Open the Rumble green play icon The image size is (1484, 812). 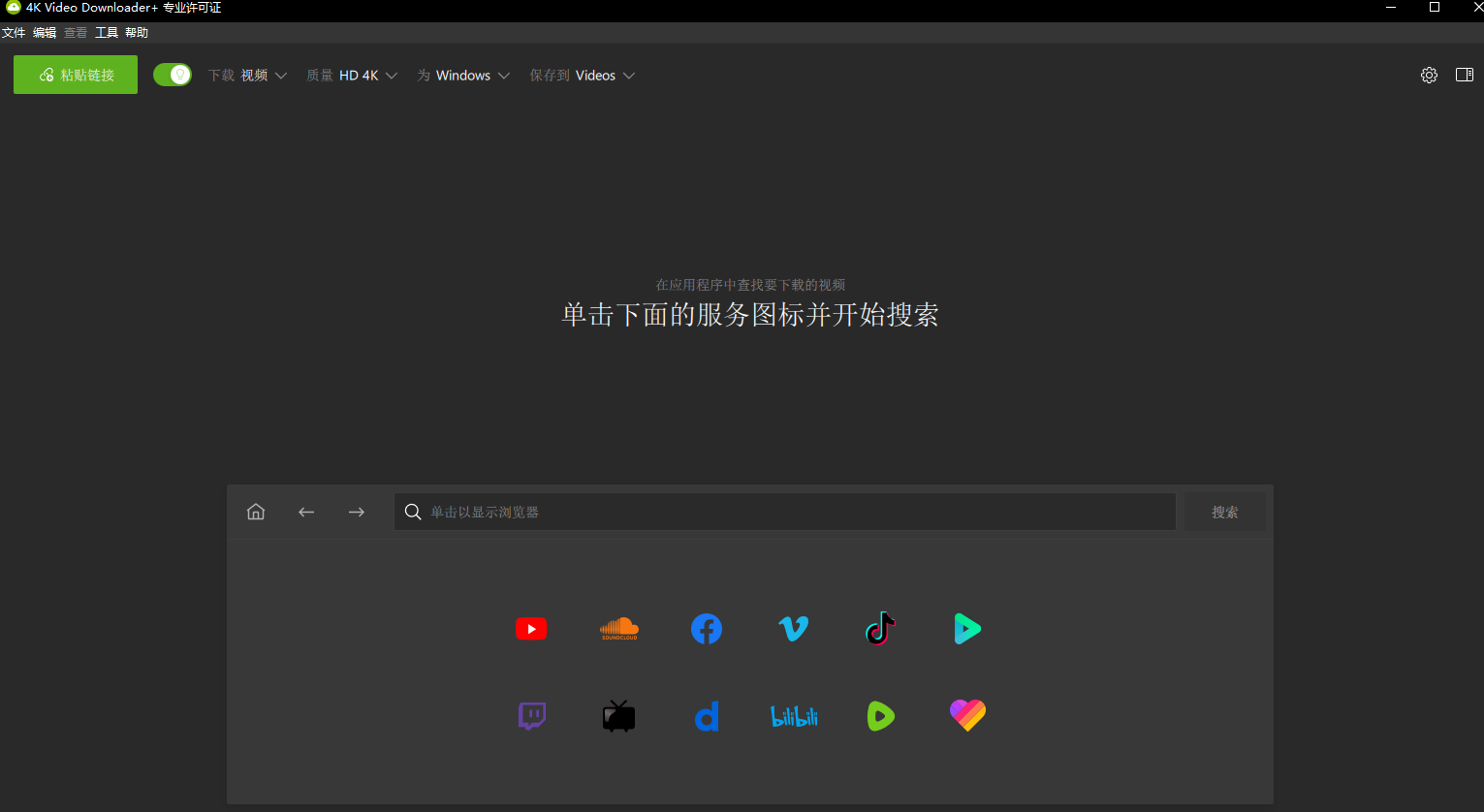pyautogui.click(x=880, y=716)
